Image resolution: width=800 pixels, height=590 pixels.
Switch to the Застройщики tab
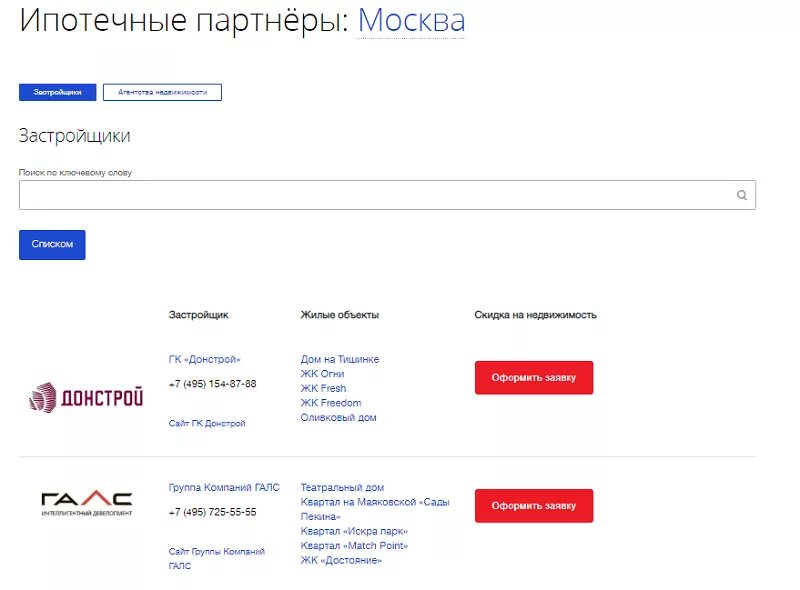point(58,92)
